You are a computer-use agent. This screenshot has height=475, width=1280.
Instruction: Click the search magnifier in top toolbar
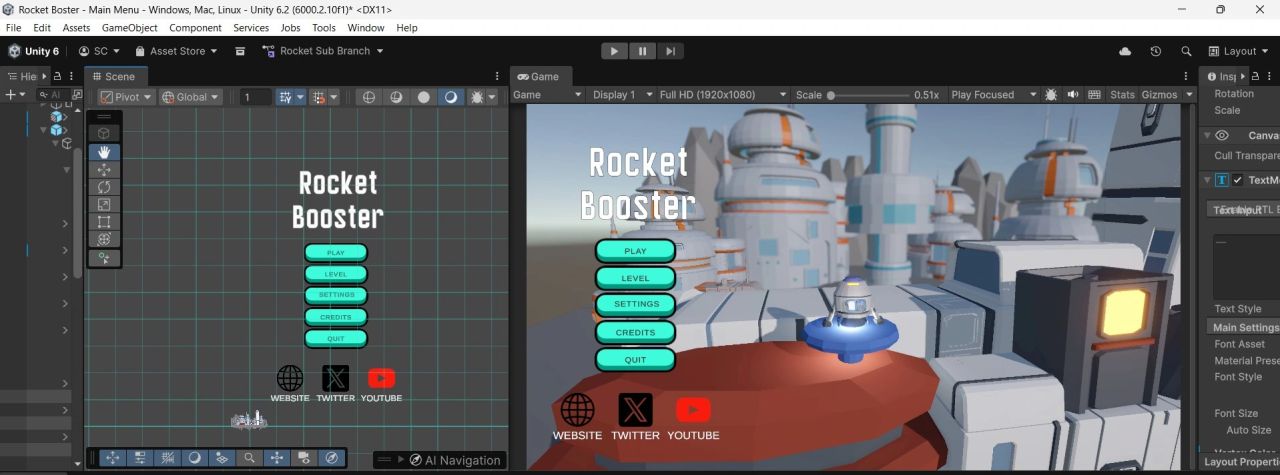1186,51
